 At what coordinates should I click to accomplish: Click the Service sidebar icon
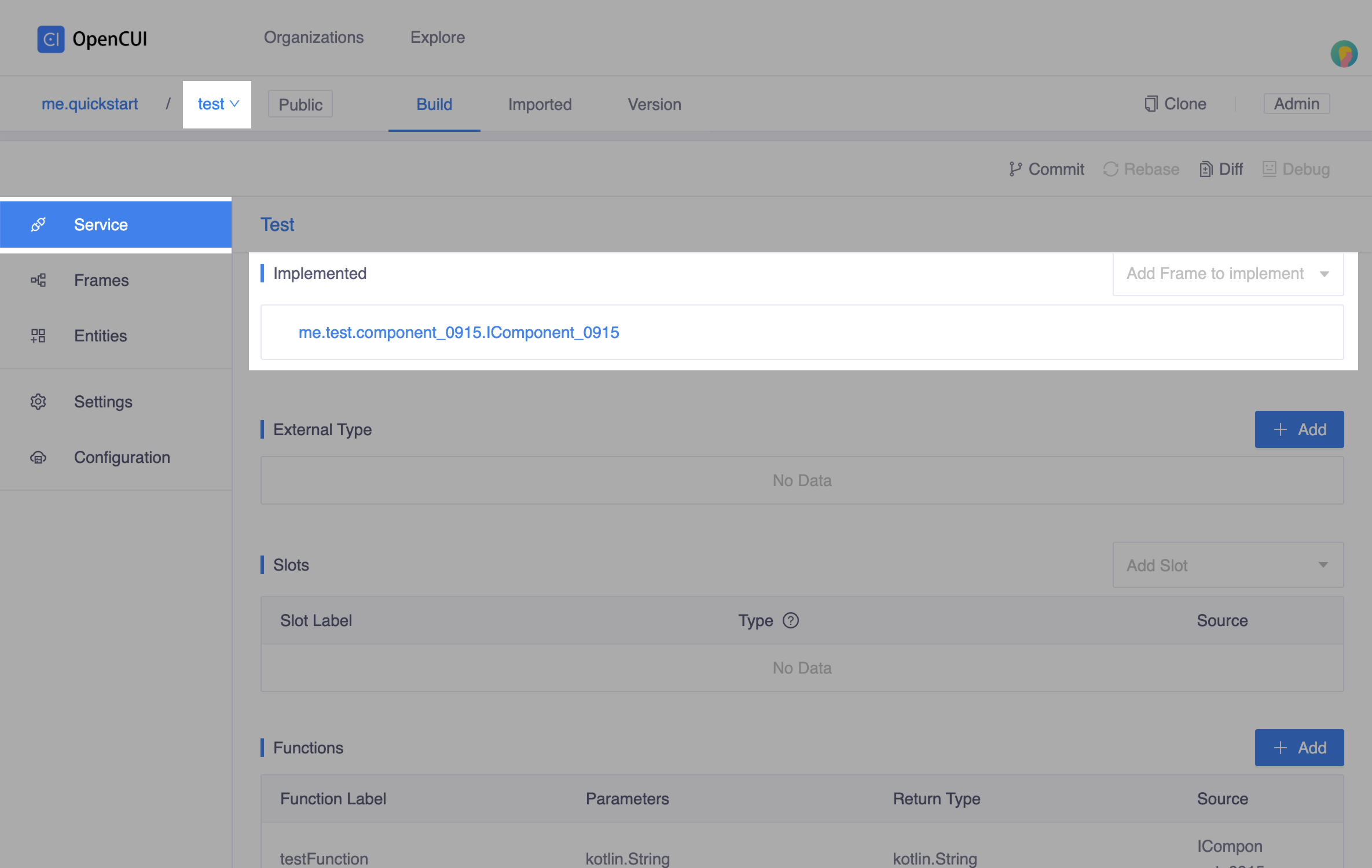tap(38, 225)
